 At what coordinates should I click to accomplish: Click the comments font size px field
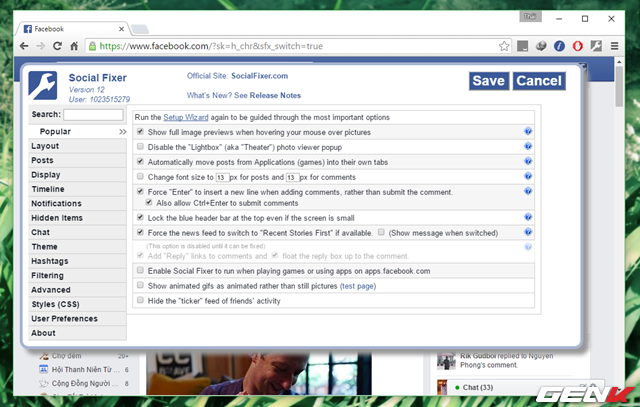click(292, 177)
